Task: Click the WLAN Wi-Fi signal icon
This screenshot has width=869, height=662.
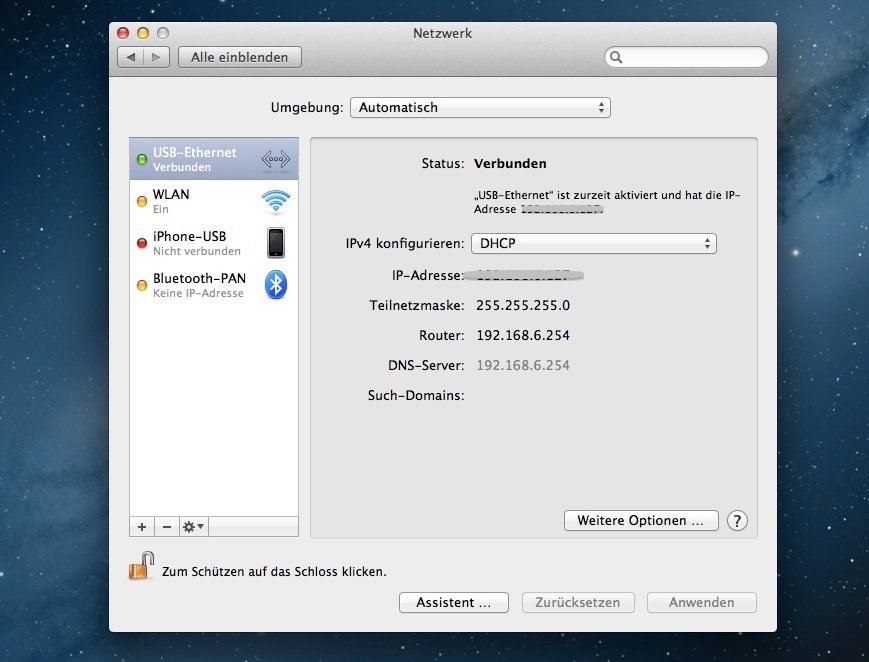Action: pos(275,201)
